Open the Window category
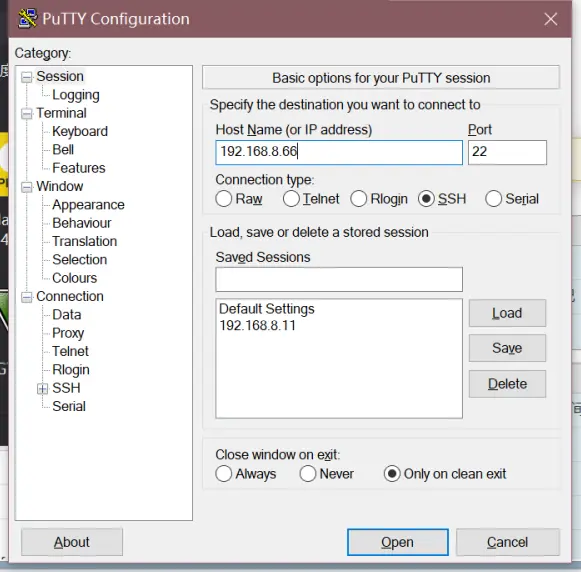The height and width of the screenshot is (572, 581). pyautogui.click(x=60, y=186)
